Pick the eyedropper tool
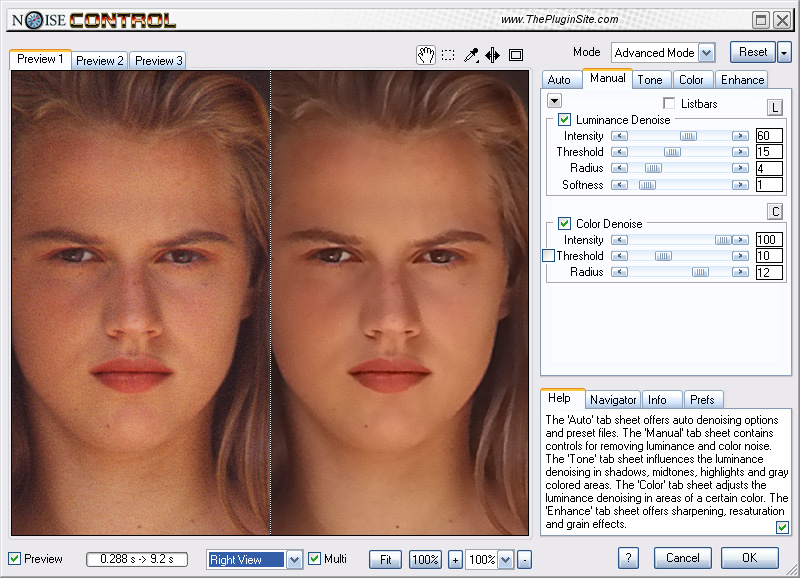800x578 pixels. [x=471, y=56]
